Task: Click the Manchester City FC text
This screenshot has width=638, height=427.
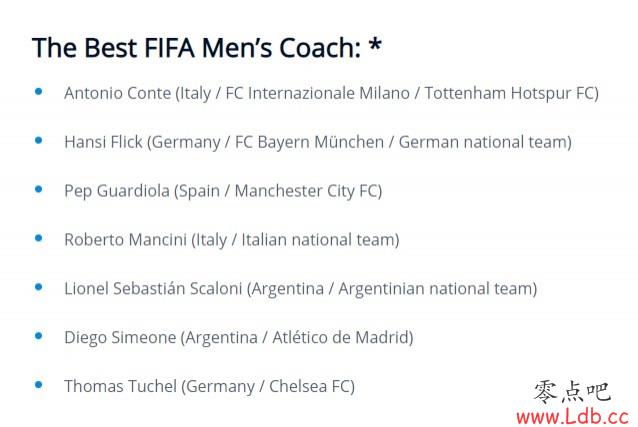Action: pyautogui.click(x=308, y=191)
